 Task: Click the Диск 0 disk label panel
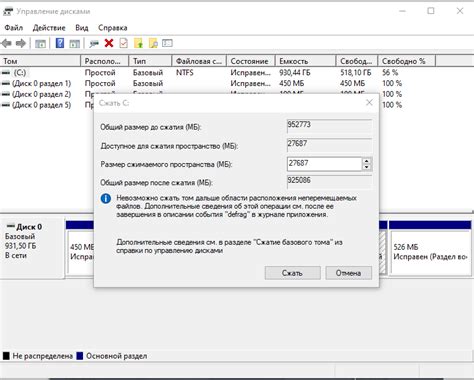click(x=32, y=247)
